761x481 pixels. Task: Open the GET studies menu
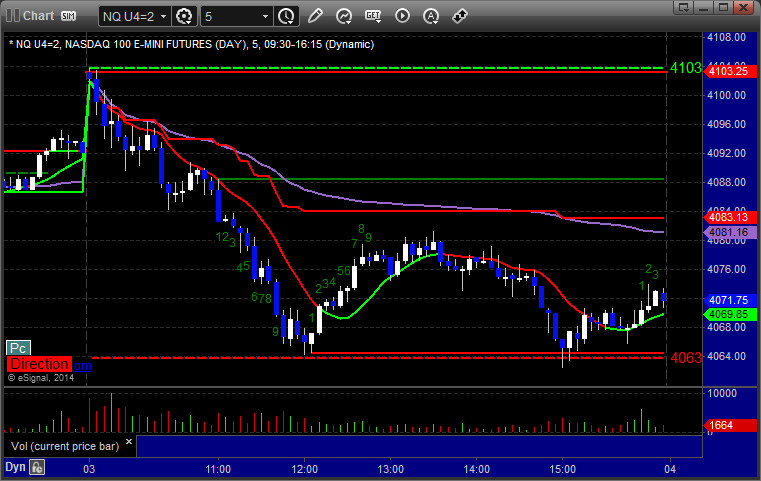click(x=373, y=16)
